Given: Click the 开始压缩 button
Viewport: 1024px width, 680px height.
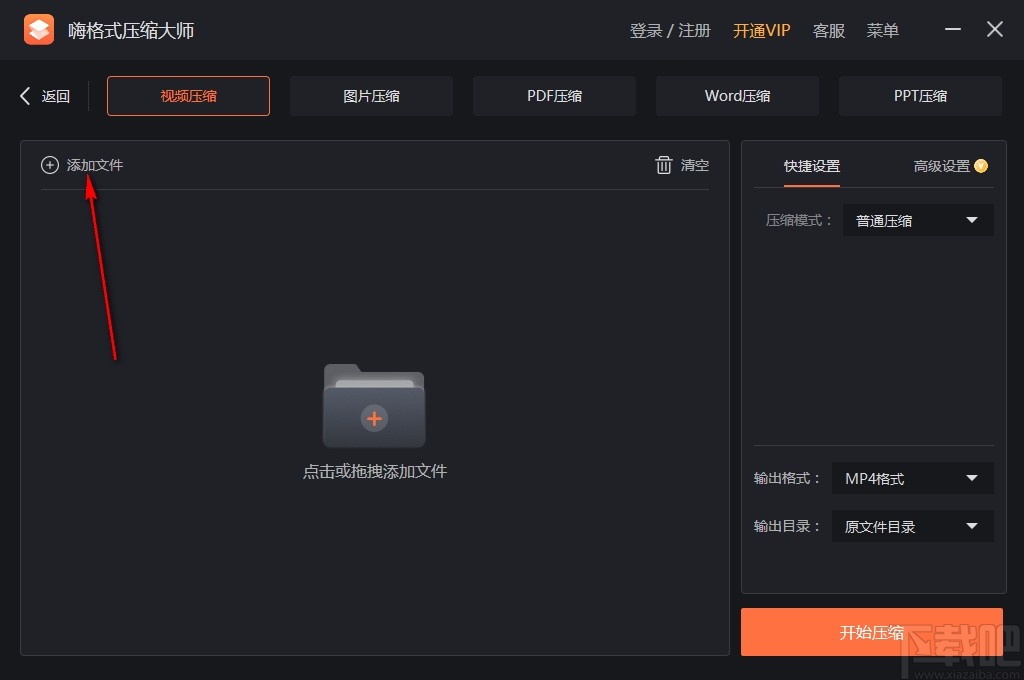Looking at the screenshot, I should 871,632.
